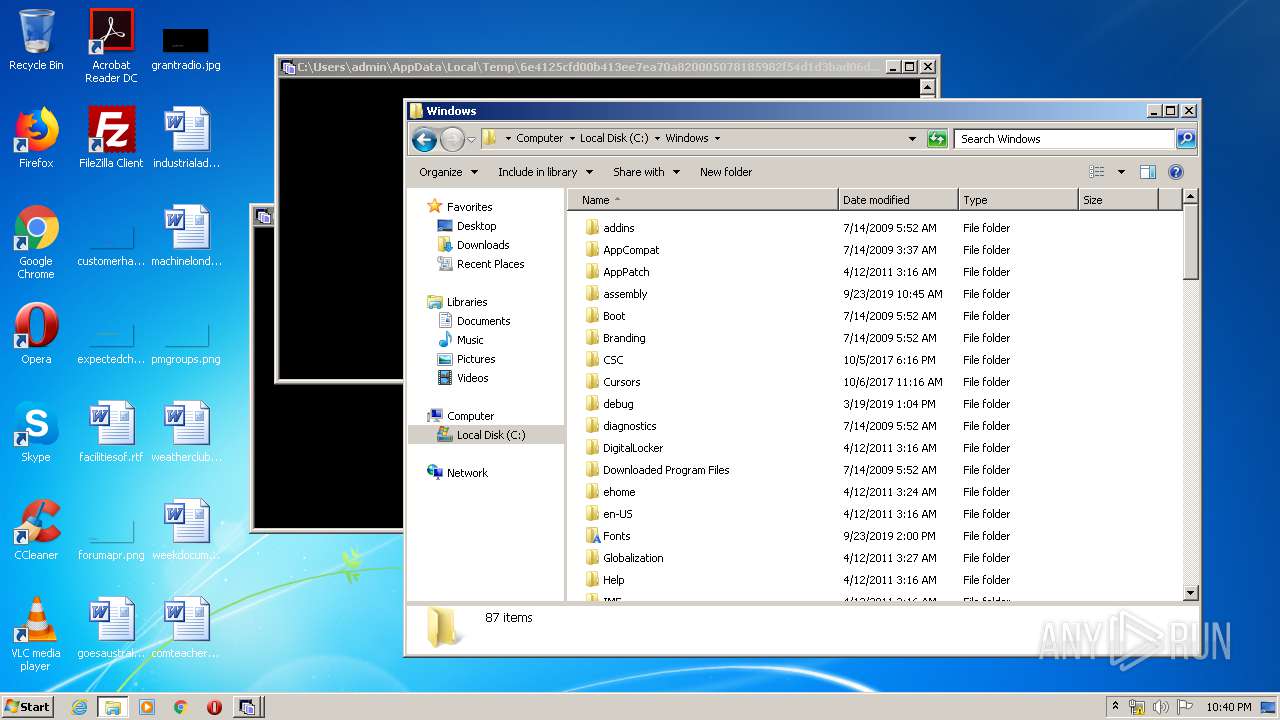This screenshot has width=1280, height=720.
Task: Open the Explorer help icon
Action: tap(1176, 172)
